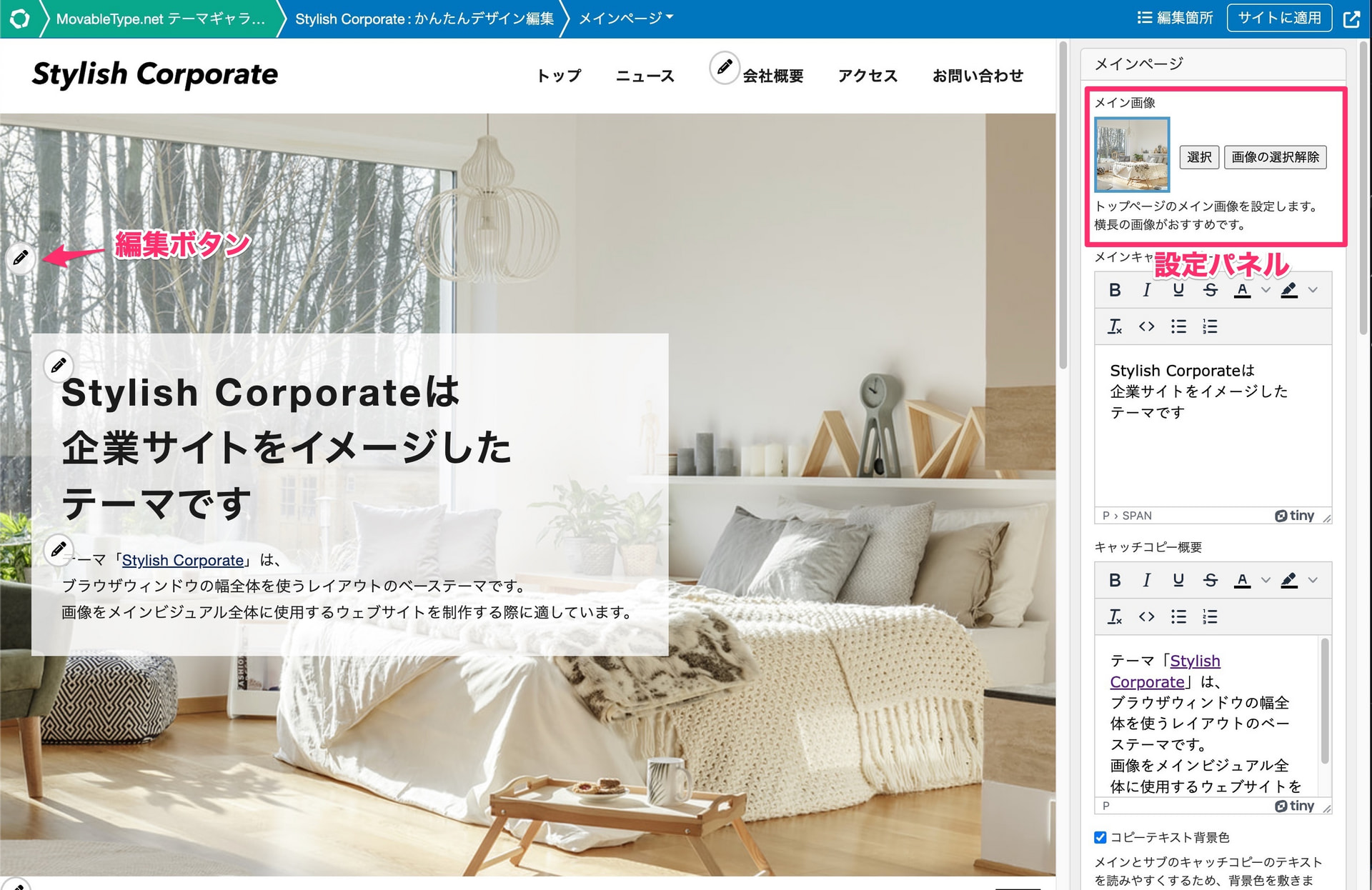Toggle Strikethrough in キャッチコピー概要 editor
This screenshot has height=890, width=1372.
coord(1210,580)
